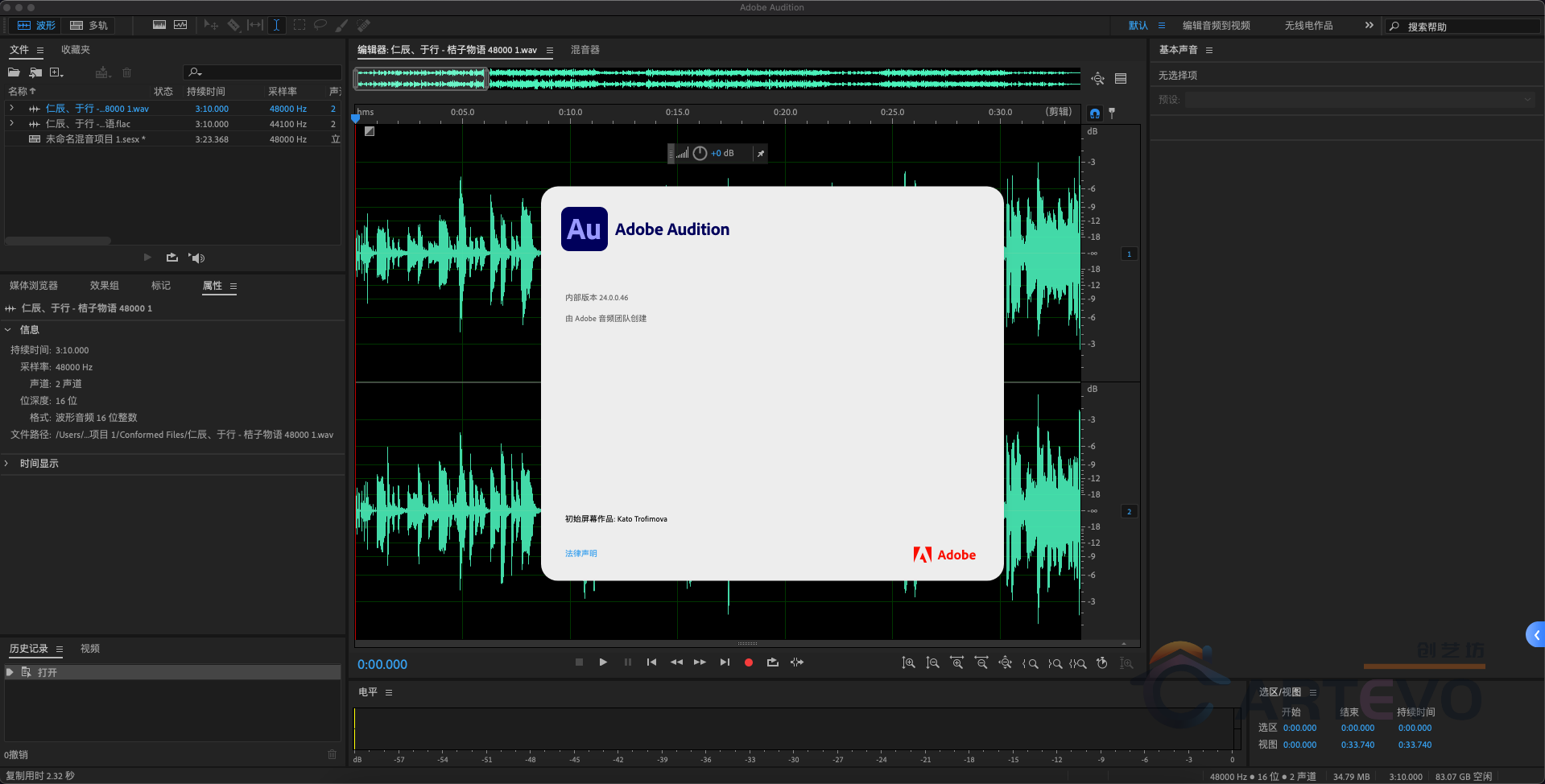Image resolution: width=1545 pixels, height=784 pixels.
Task: Click the 搜索帮助 search field
Action: coord(1461,27)
